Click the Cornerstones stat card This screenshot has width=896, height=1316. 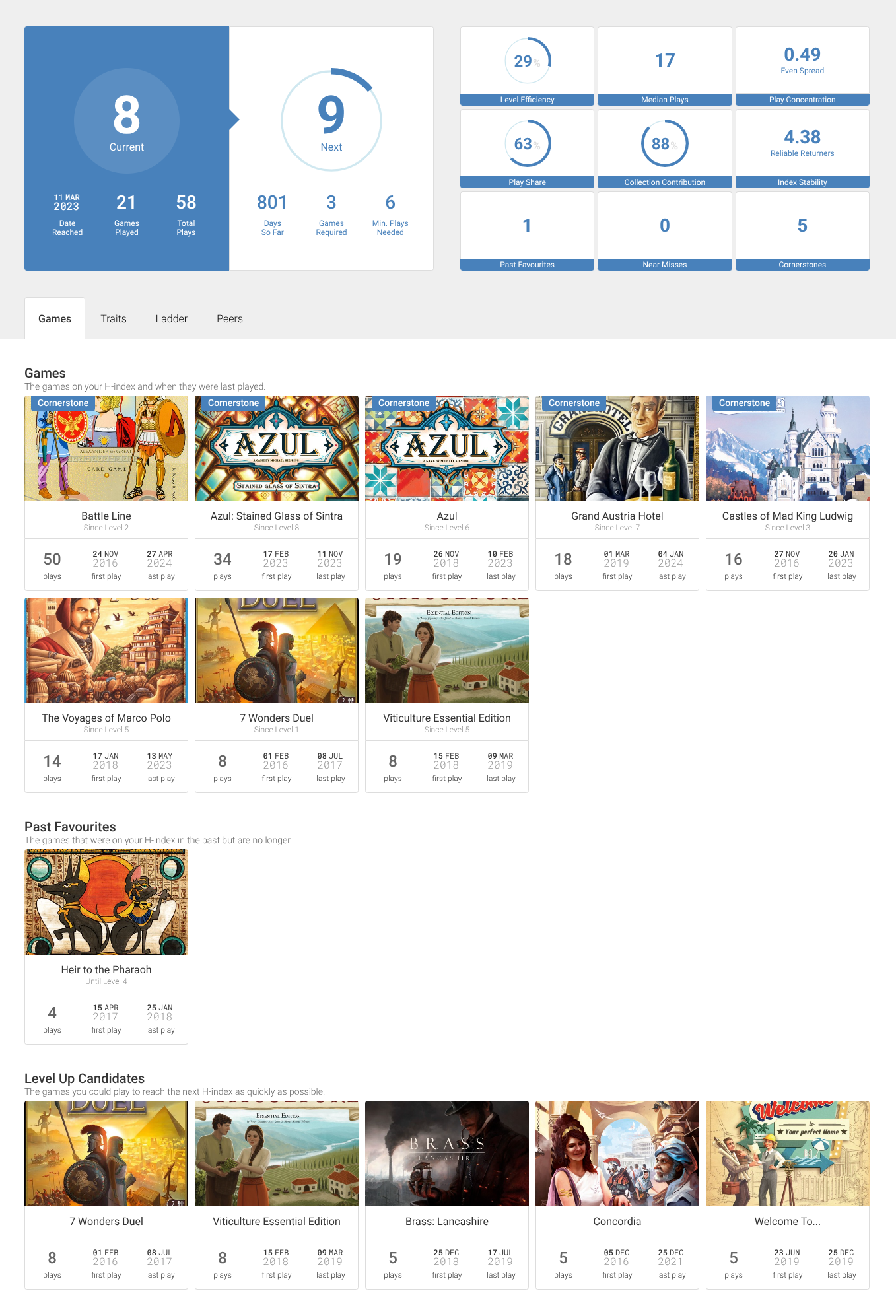(x=802, y=231)
